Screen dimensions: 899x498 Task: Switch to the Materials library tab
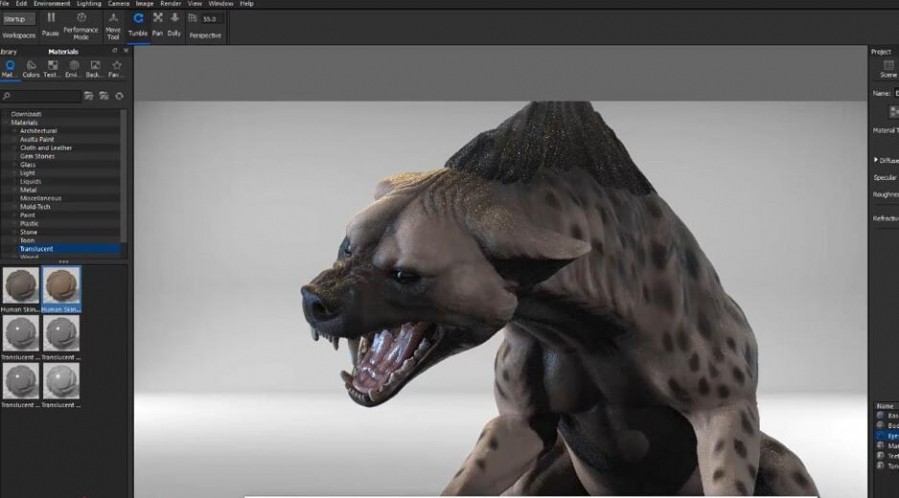click(10, 69)
